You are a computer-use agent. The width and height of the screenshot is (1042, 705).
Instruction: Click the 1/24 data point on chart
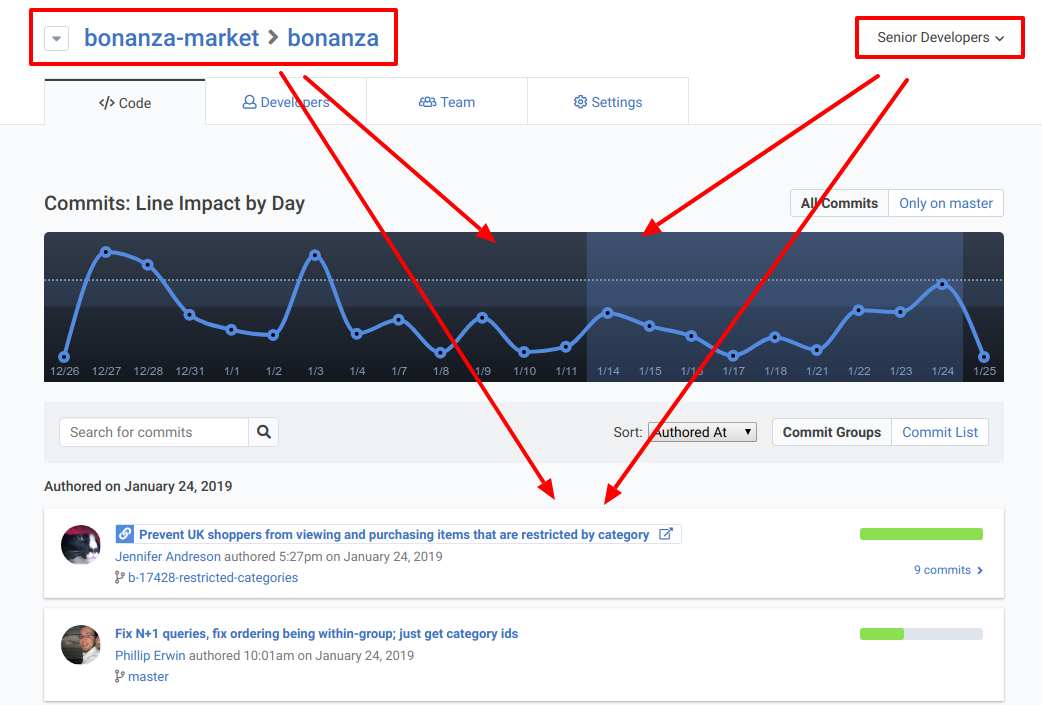[942, 284]
